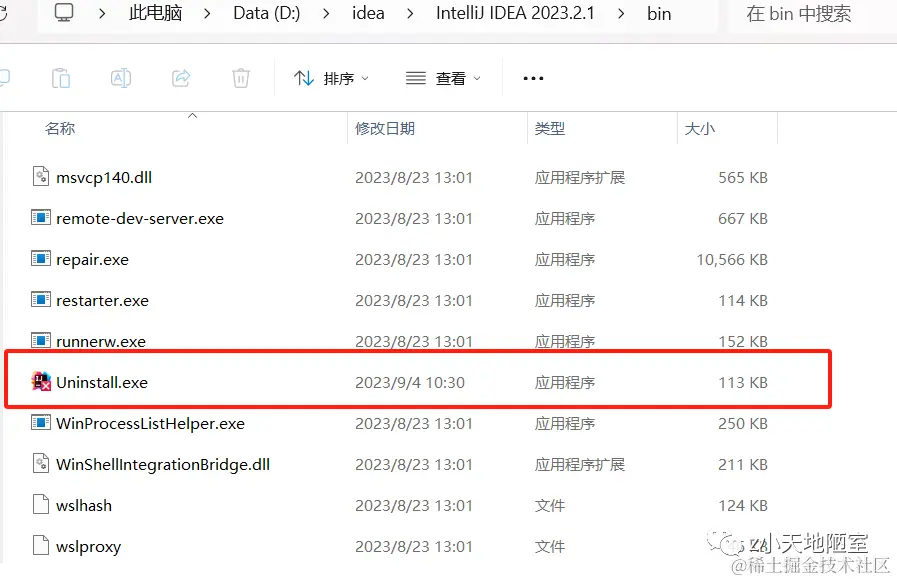Select file name restarter.exe
This screenshot has width=897, height=582.
click(x=102, y=300)
